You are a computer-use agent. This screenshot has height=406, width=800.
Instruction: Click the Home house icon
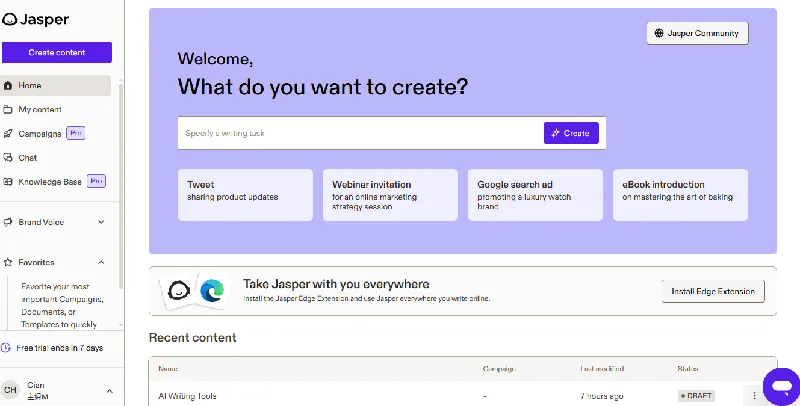pos(8,86)
